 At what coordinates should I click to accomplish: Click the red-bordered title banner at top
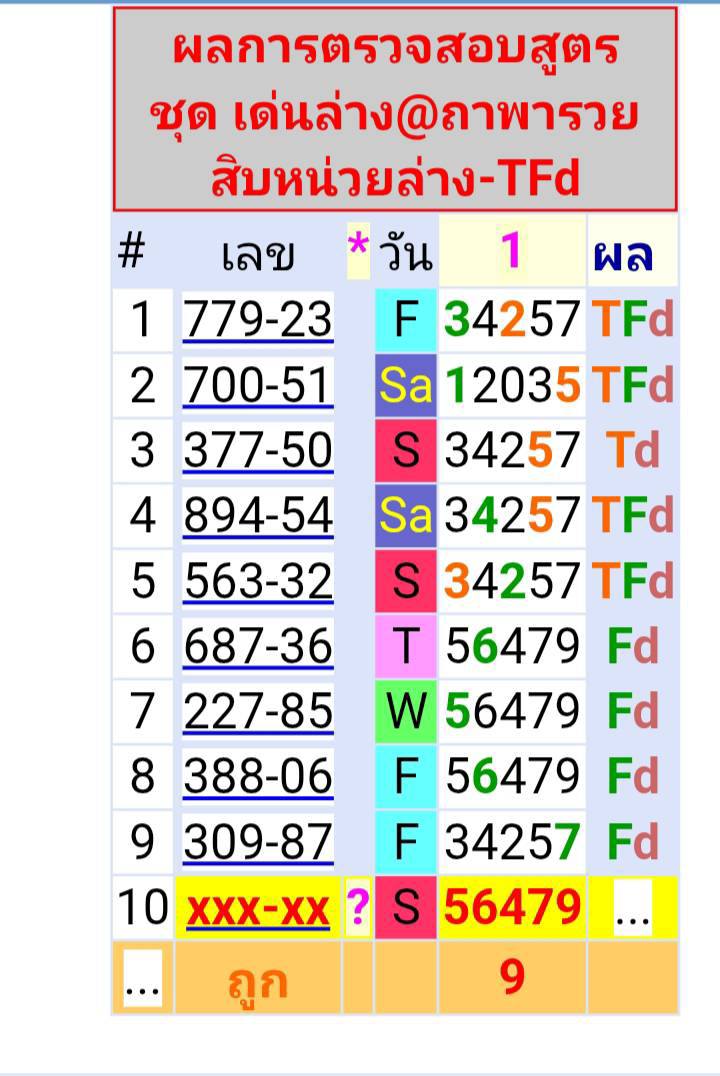click(395, 110)
